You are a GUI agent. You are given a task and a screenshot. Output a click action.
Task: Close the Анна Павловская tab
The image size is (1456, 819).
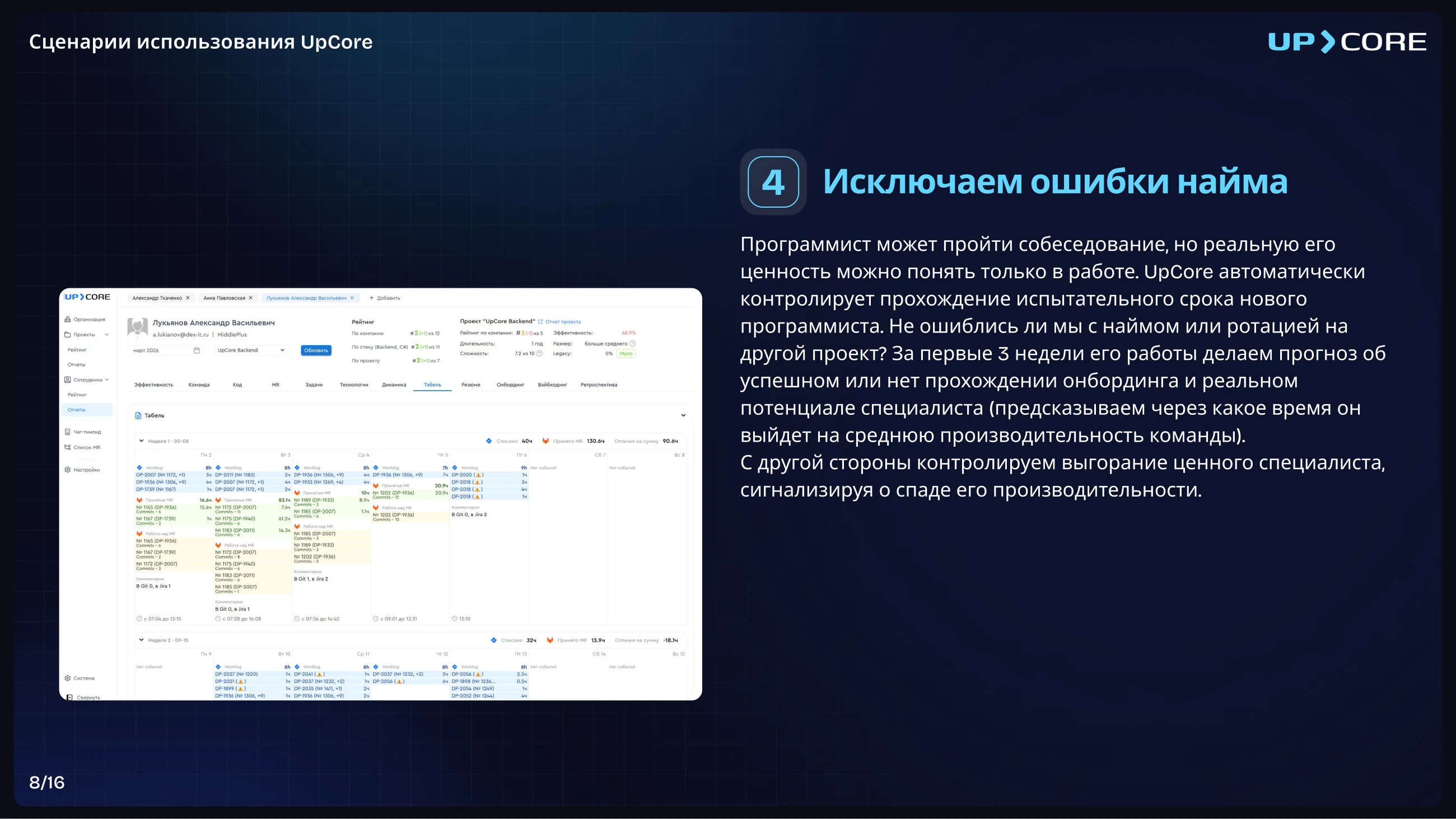(250, 298)
